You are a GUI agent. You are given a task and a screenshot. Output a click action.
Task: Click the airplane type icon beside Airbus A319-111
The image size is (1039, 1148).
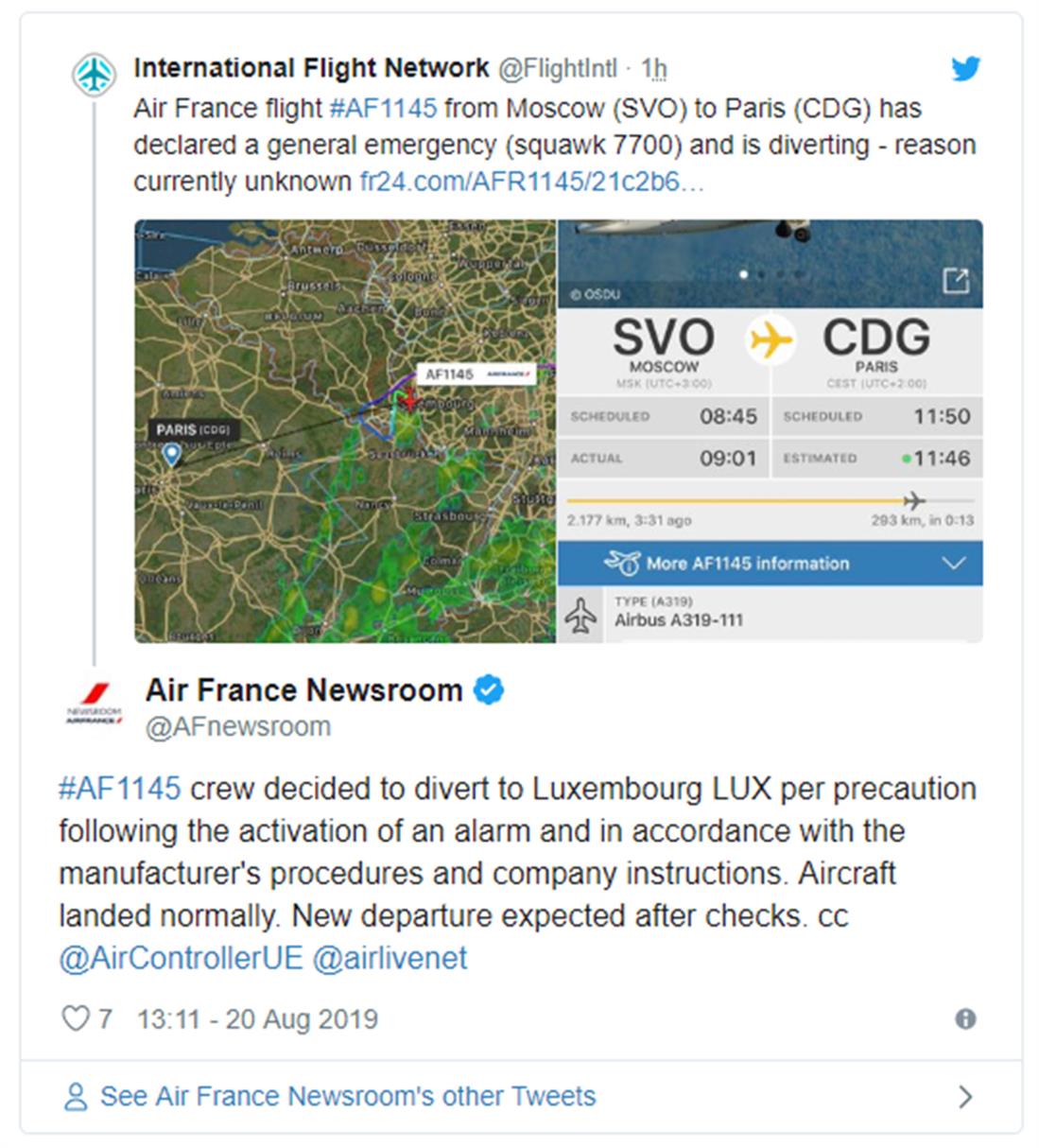point(580,615)
